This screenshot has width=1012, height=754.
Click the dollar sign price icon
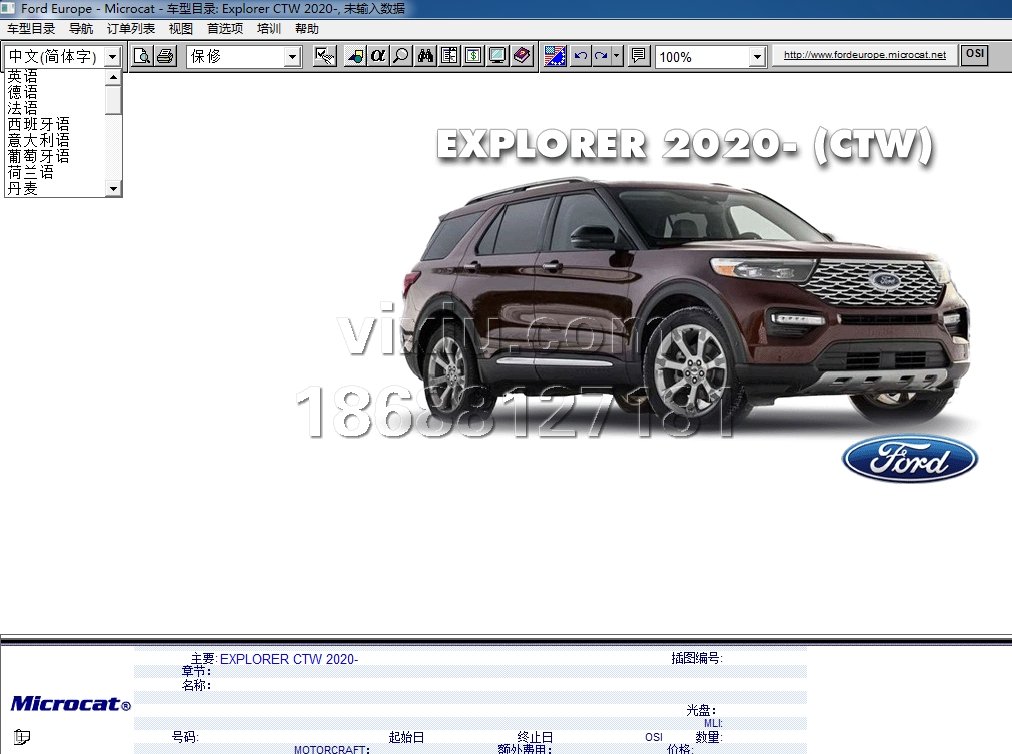(473, 56)
